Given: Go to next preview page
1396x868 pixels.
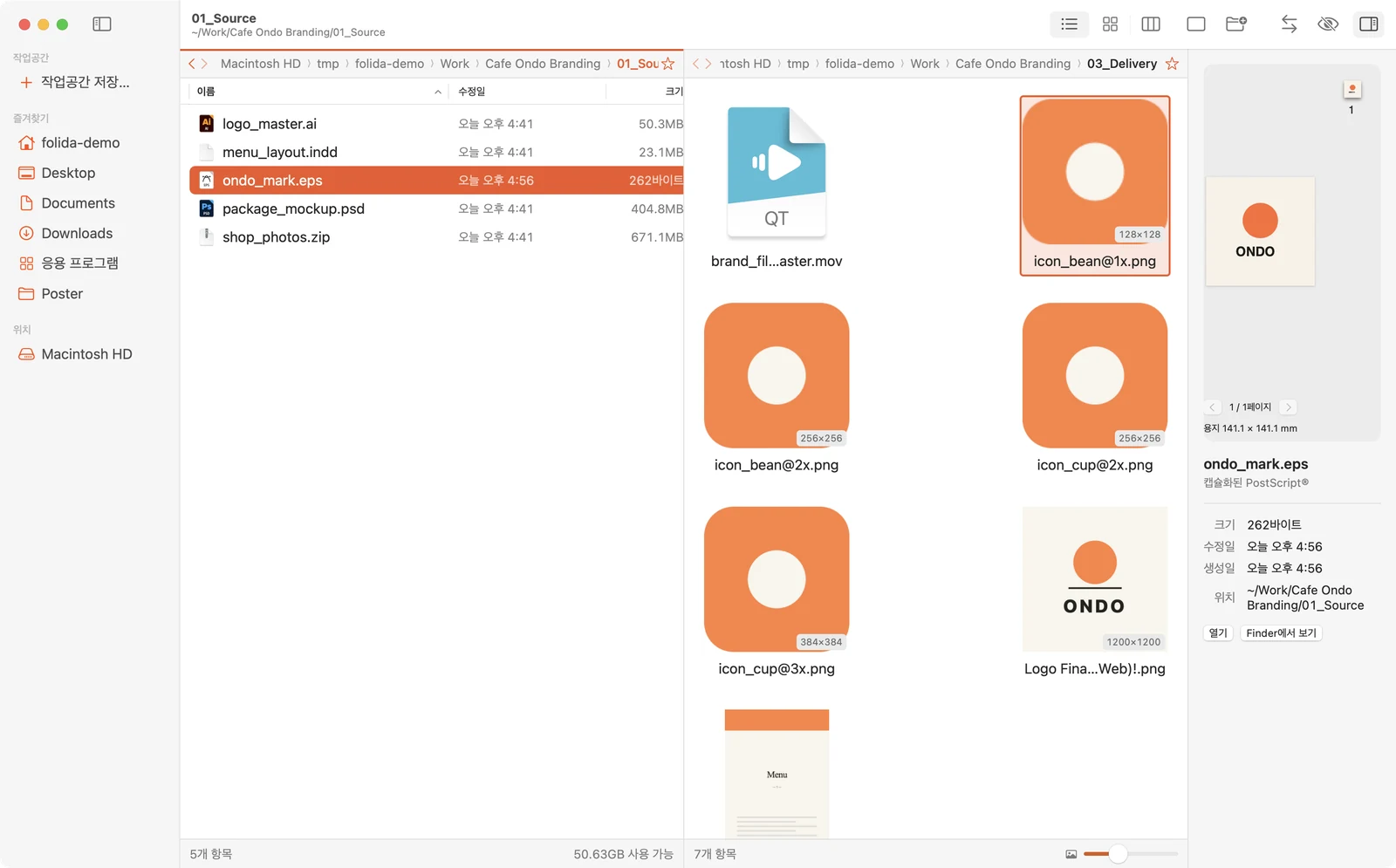Looking at the screenshot, I should point(1288,407).
